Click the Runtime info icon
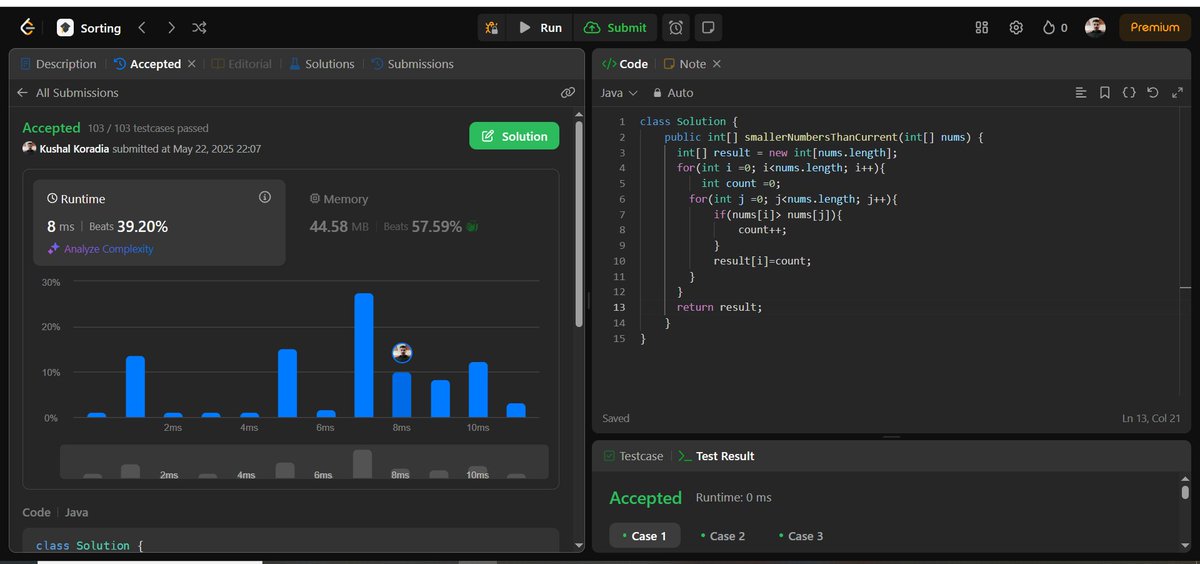 coord(265,198)
